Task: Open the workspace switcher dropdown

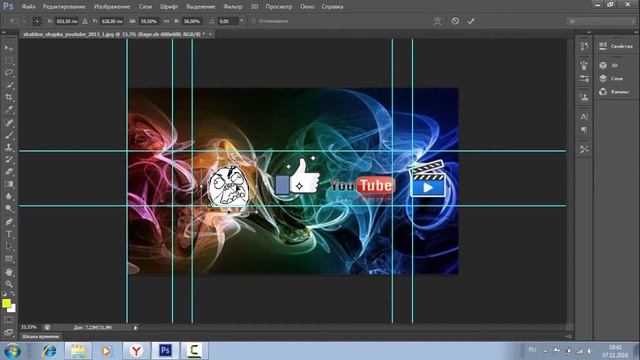Action: (x=600, y=21)
